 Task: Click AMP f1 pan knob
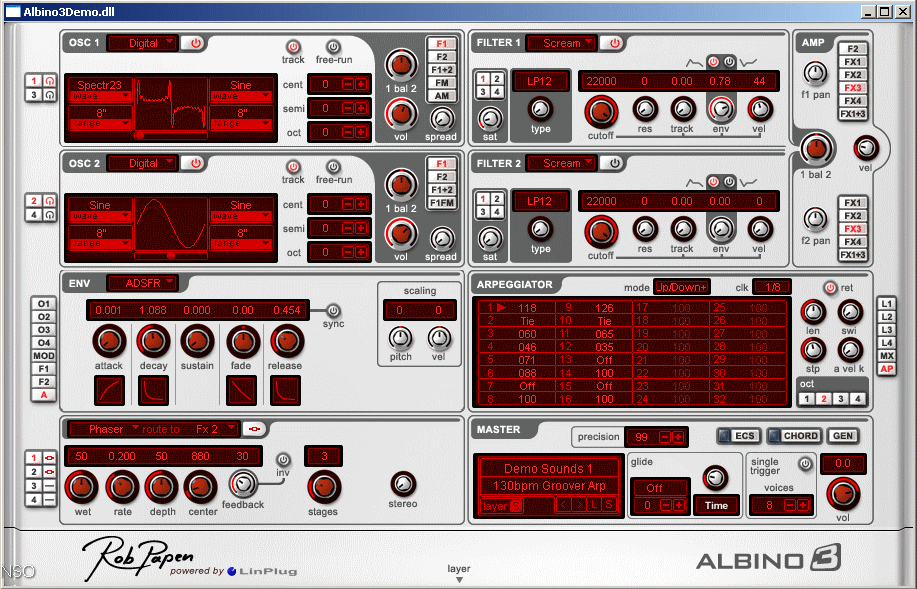point(815,73)
